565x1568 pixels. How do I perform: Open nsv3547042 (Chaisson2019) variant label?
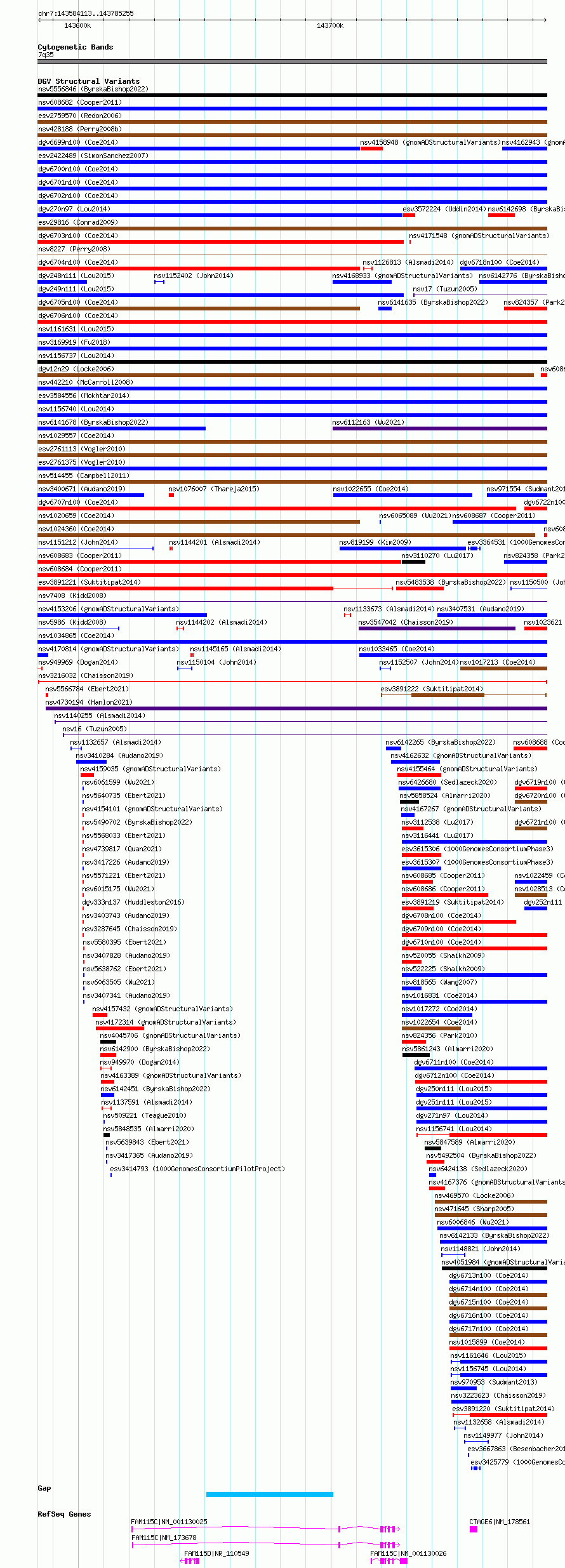tap(406, 622)
